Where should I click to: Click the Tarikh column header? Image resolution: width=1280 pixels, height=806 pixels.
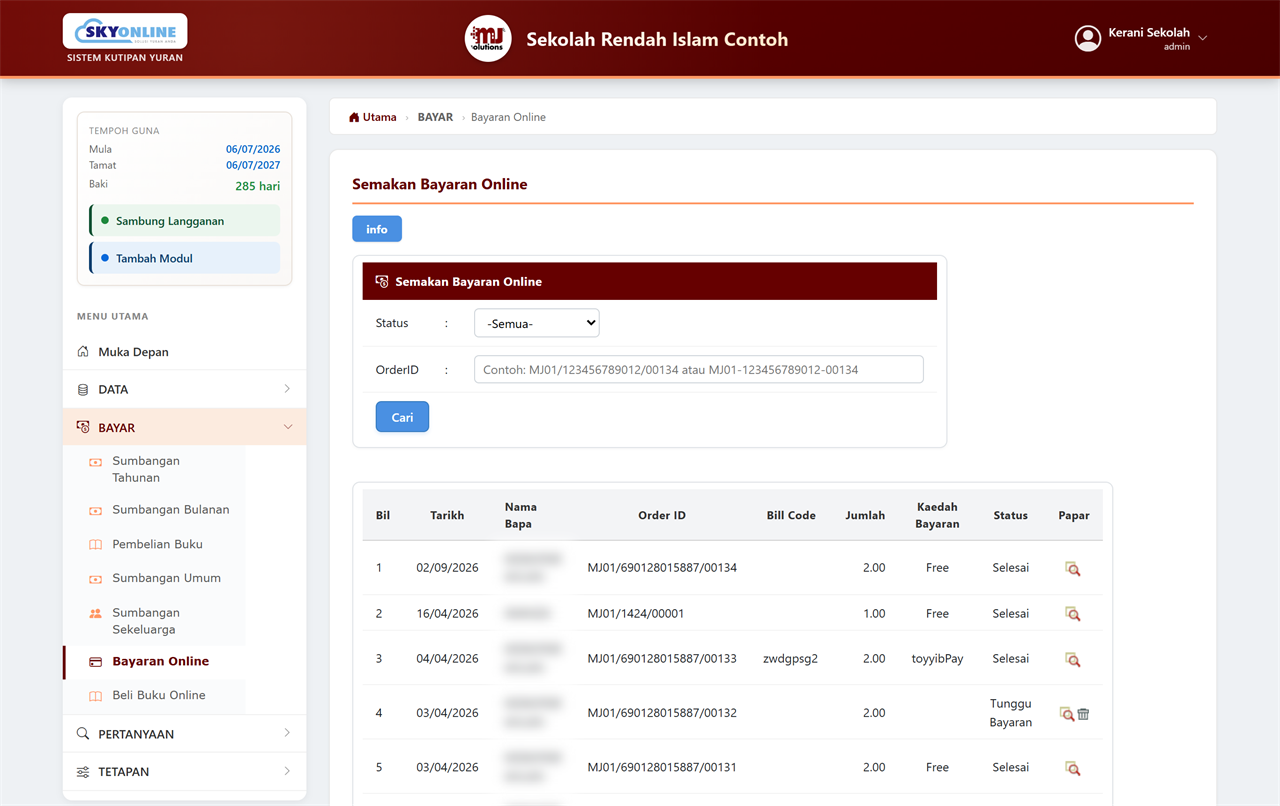(447, 516)
